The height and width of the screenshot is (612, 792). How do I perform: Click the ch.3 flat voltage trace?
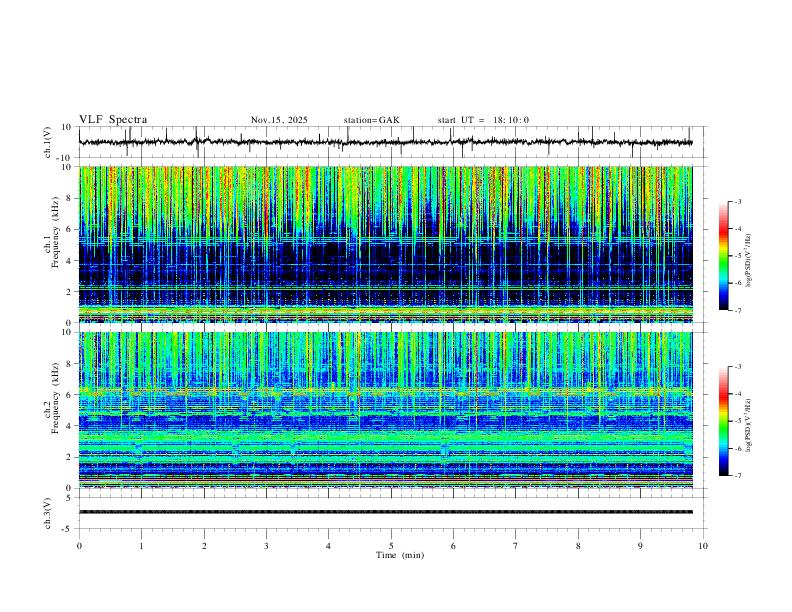click(386, 512)
